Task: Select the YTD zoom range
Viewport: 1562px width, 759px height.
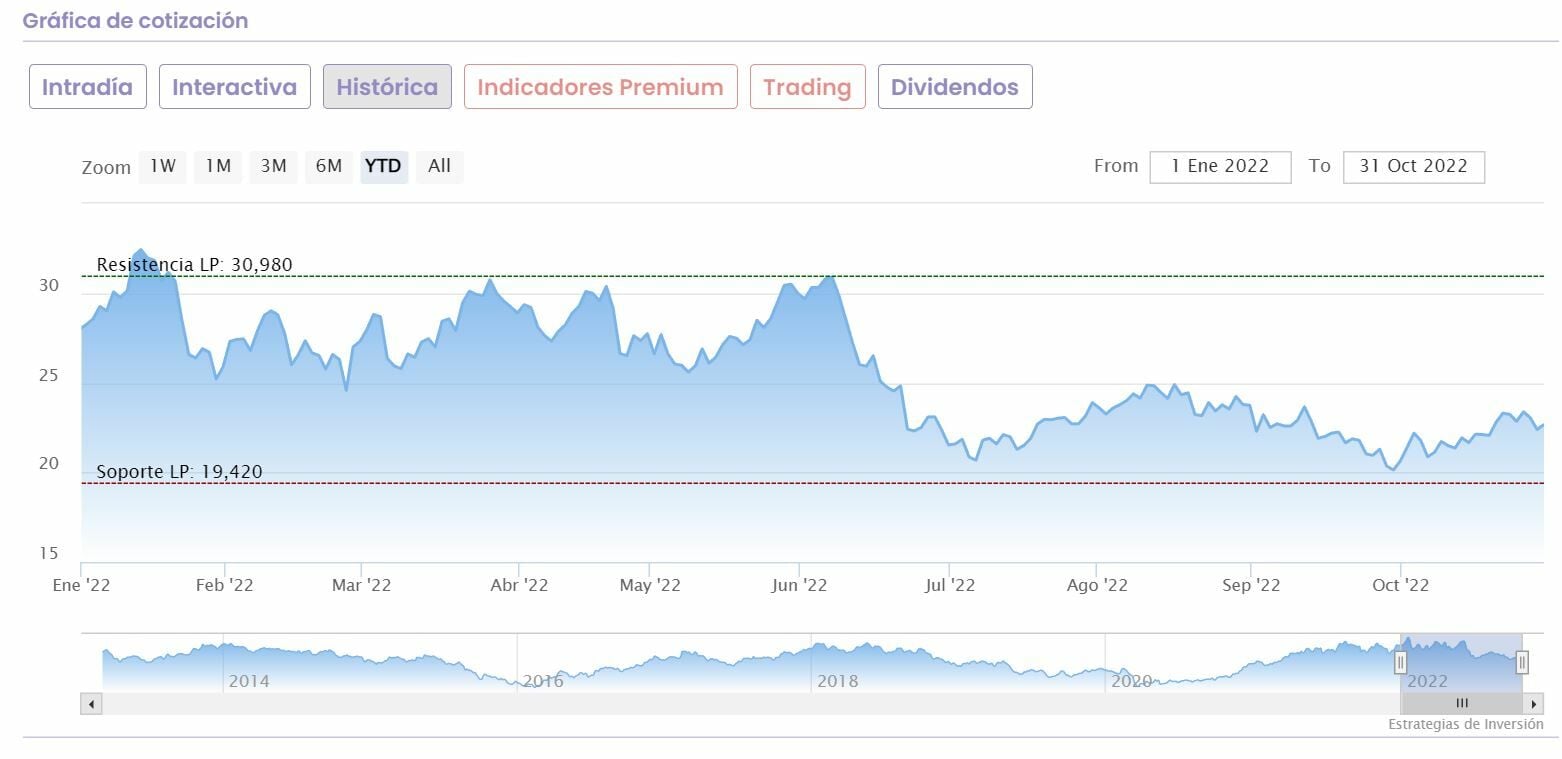Action: (x=383, y=166)
